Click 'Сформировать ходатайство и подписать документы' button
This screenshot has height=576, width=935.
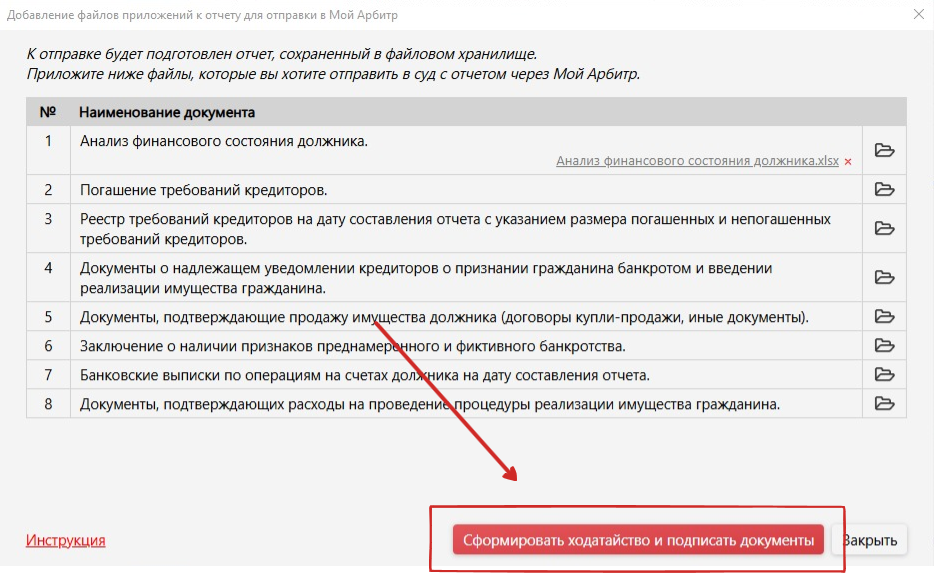pyautogui.click(x=638, y=540)
